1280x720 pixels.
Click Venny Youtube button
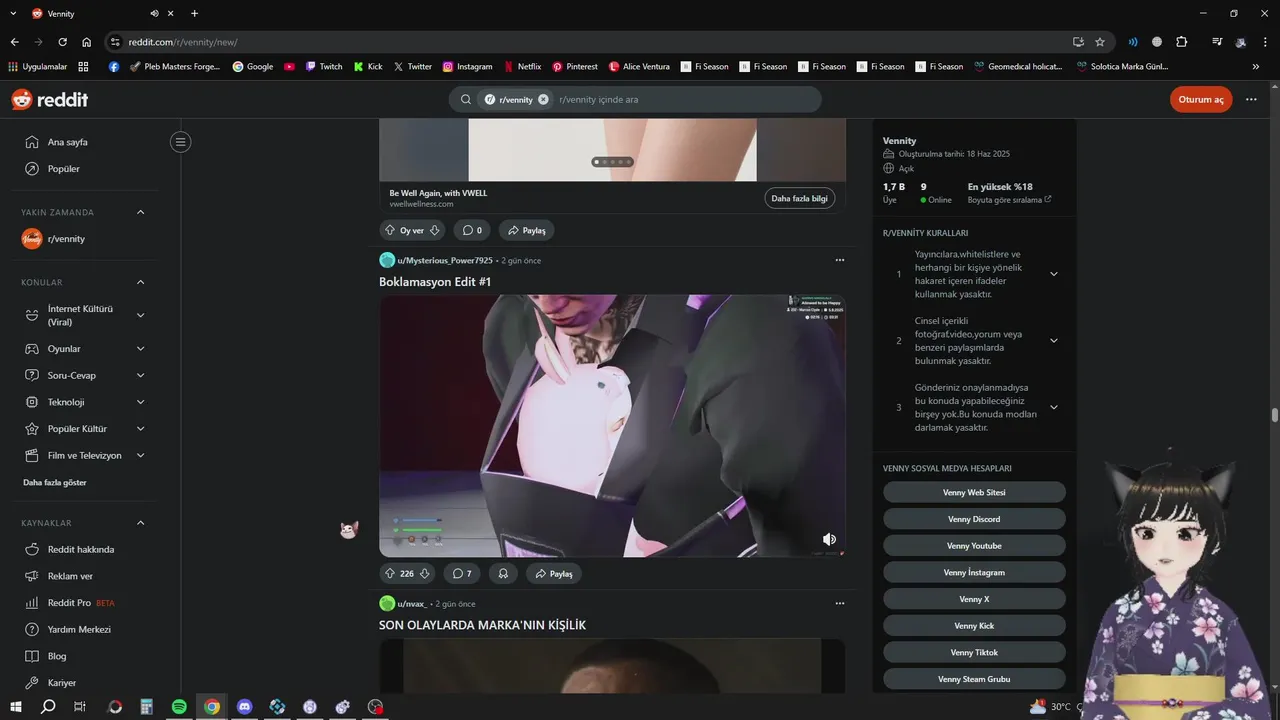pos(974,546)
